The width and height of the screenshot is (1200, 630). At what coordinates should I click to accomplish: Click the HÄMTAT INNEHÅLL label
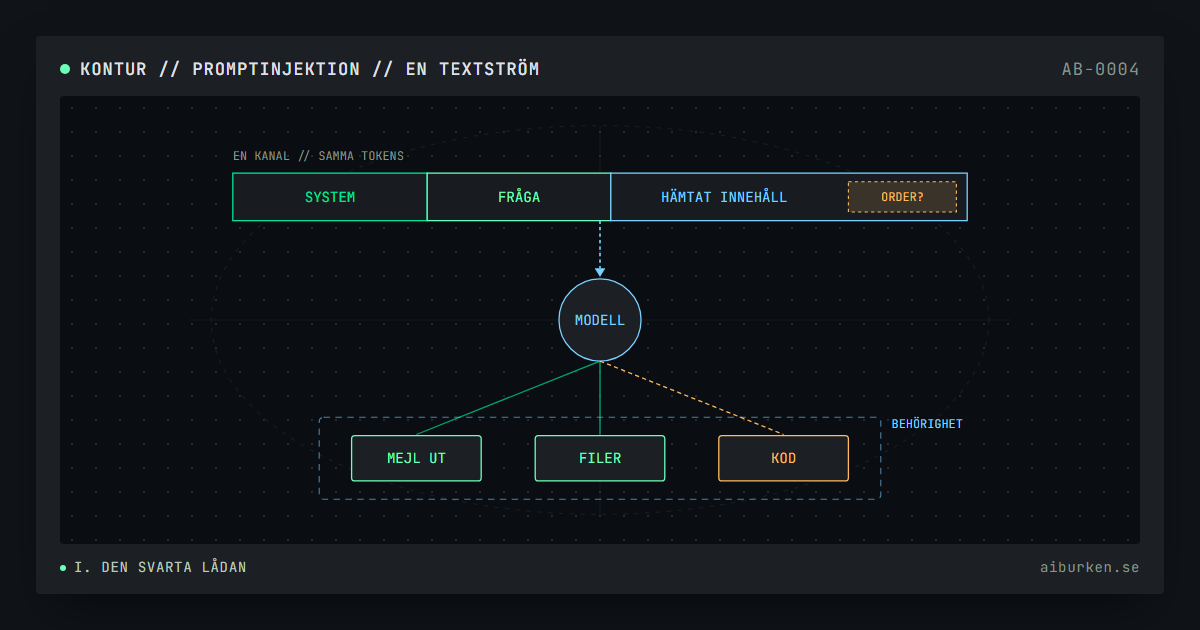[x=724, y=197]
